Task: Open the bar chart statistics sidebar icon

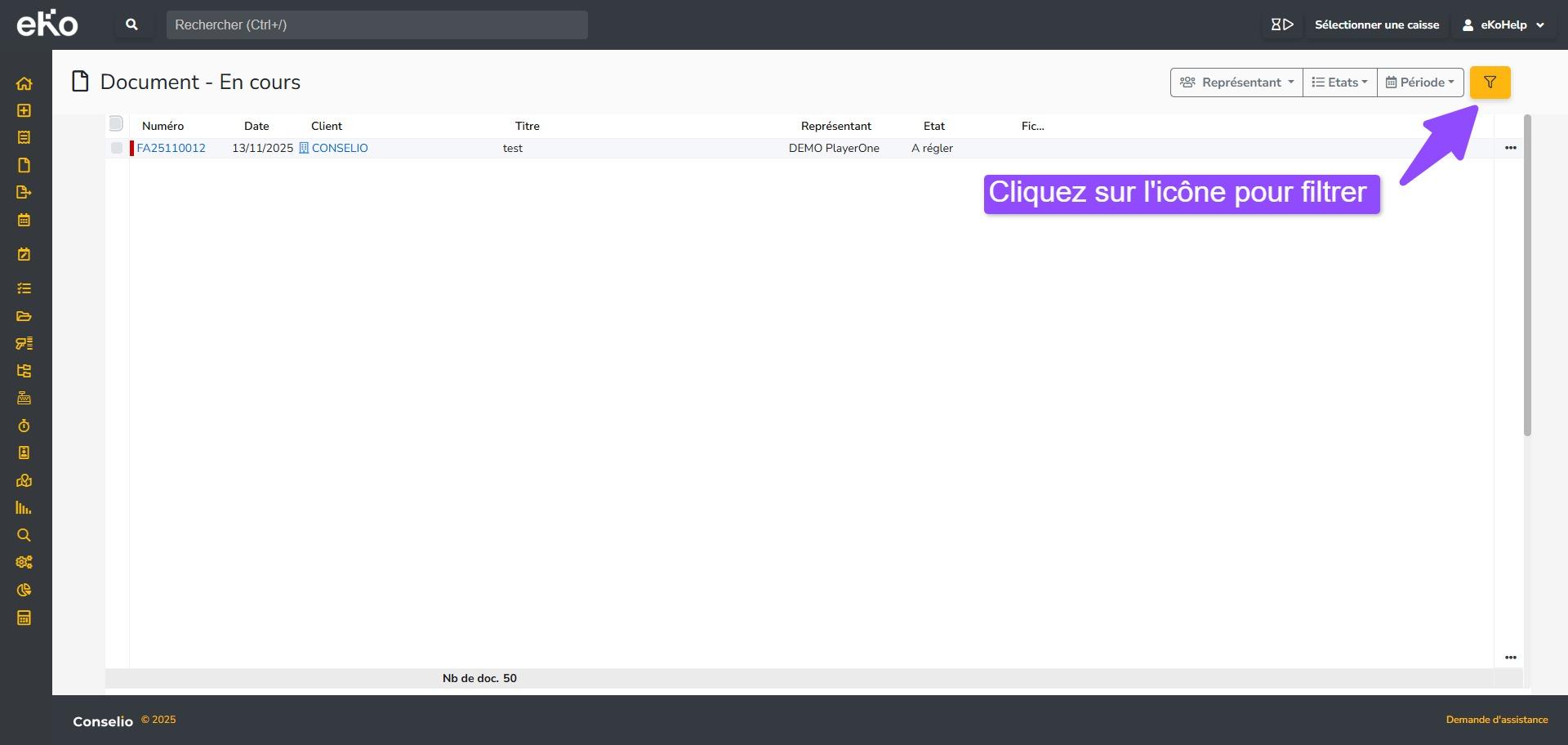Action: tap(24, 508)
